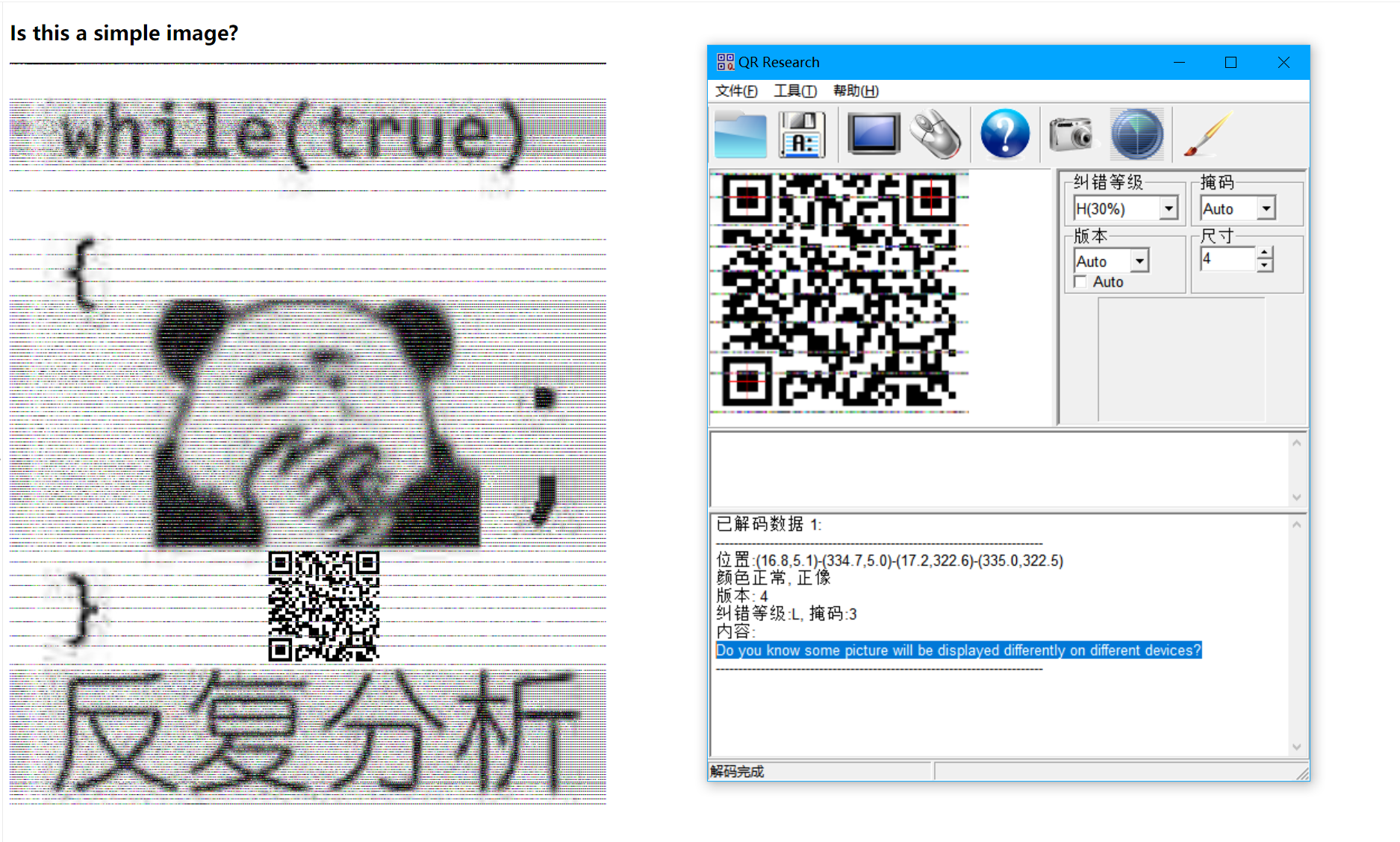Click the 'Is this a simple image?' heading
Screen dimensions: 1400x842
pos(124,34)
